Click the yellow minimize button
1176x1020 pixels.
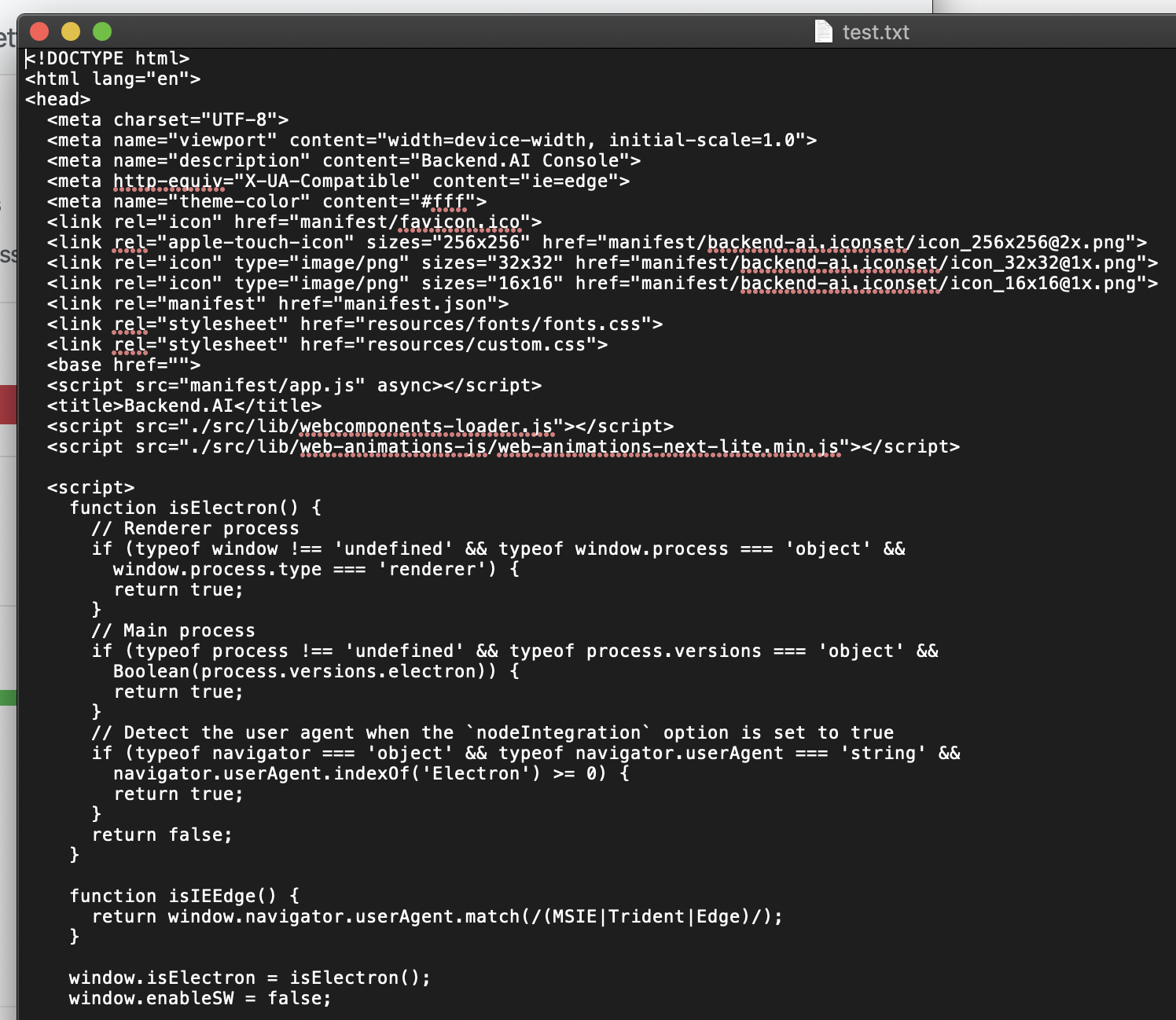(70, 32)
